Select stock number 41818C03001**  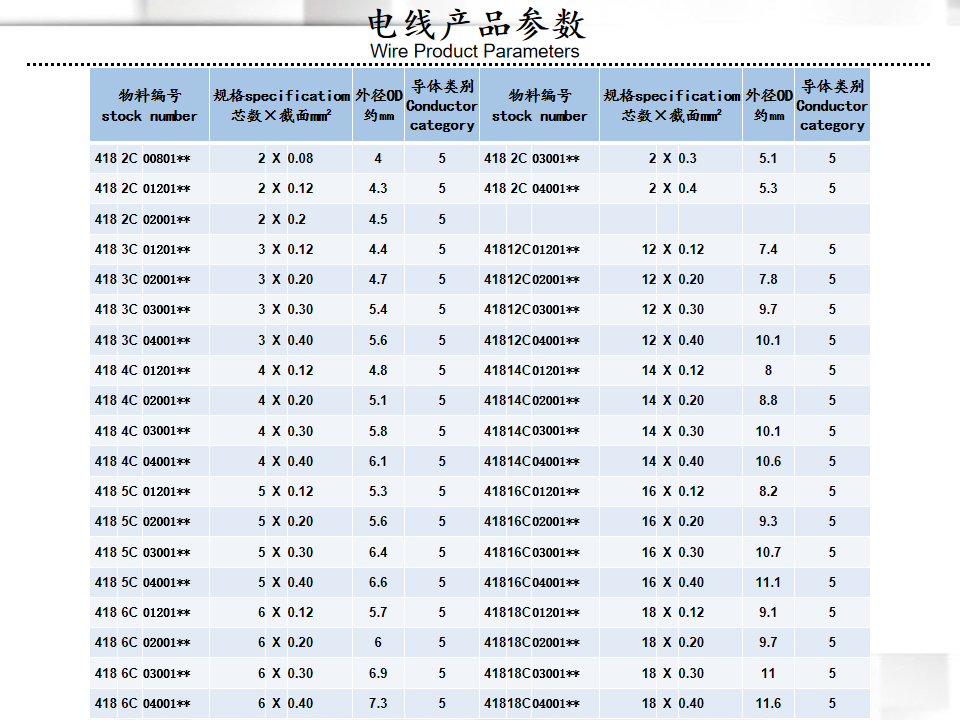532,673
